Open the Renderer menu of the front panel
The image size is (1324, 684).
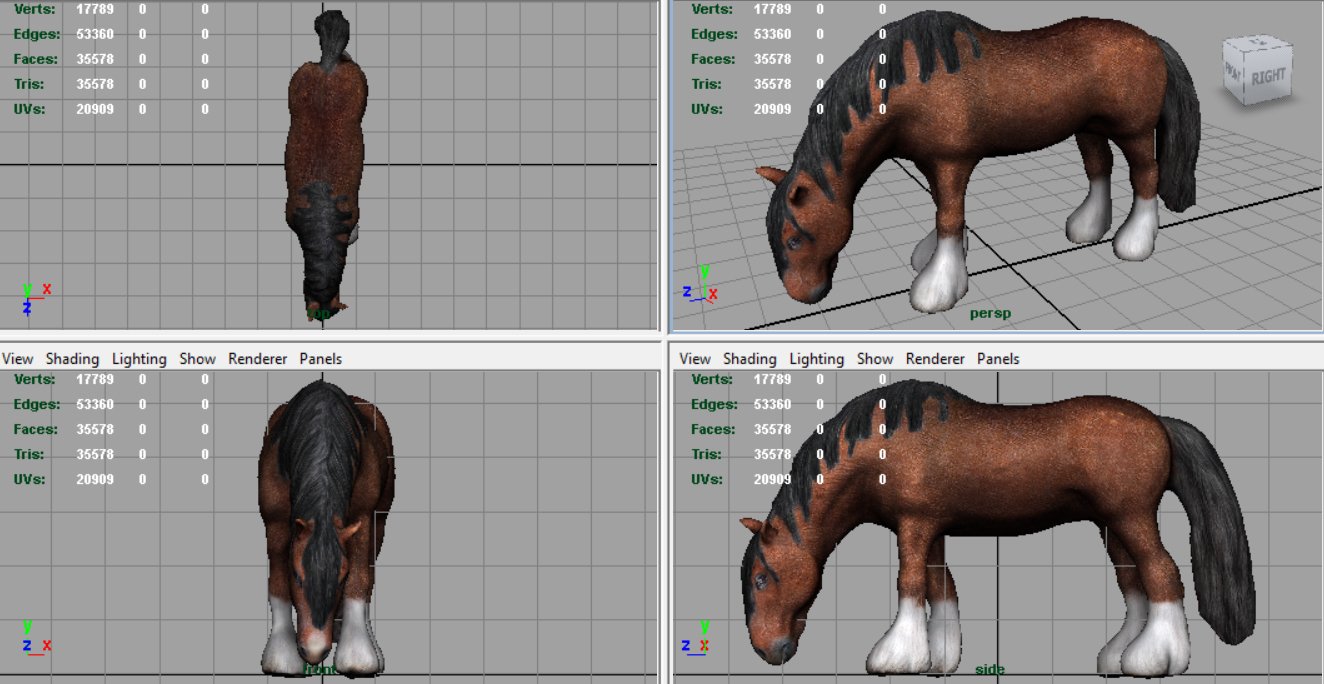click(257, 359)
